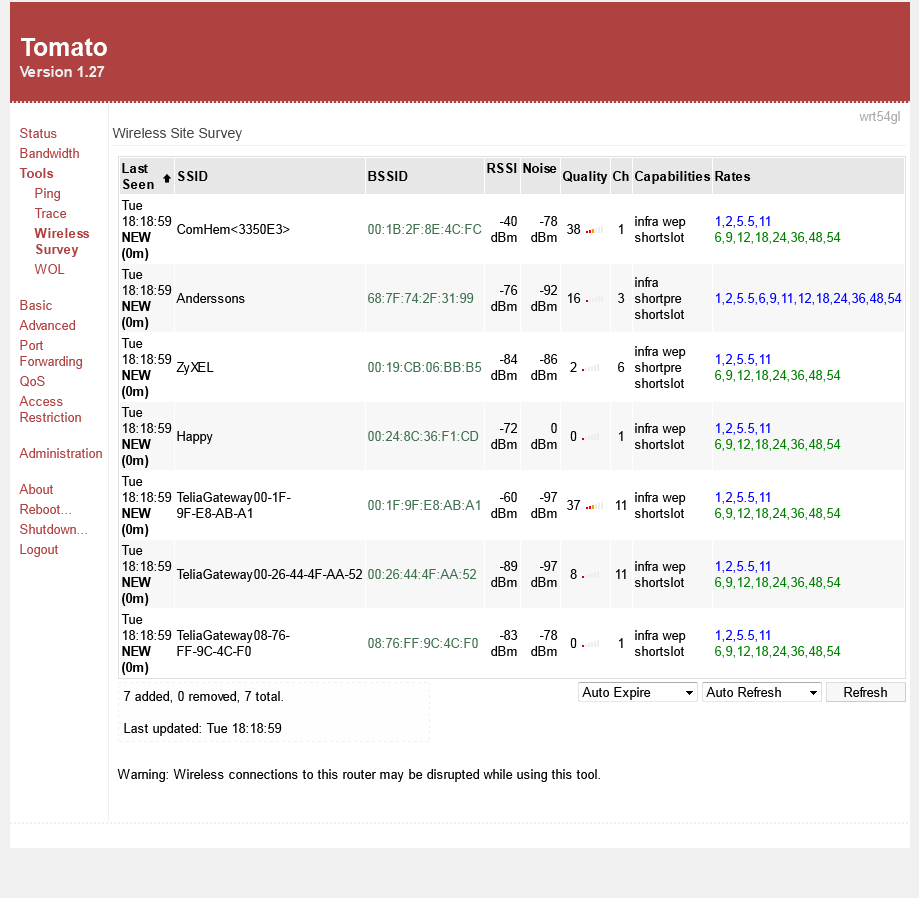Sort survey results by RSSI header

(x=501, y=169)
